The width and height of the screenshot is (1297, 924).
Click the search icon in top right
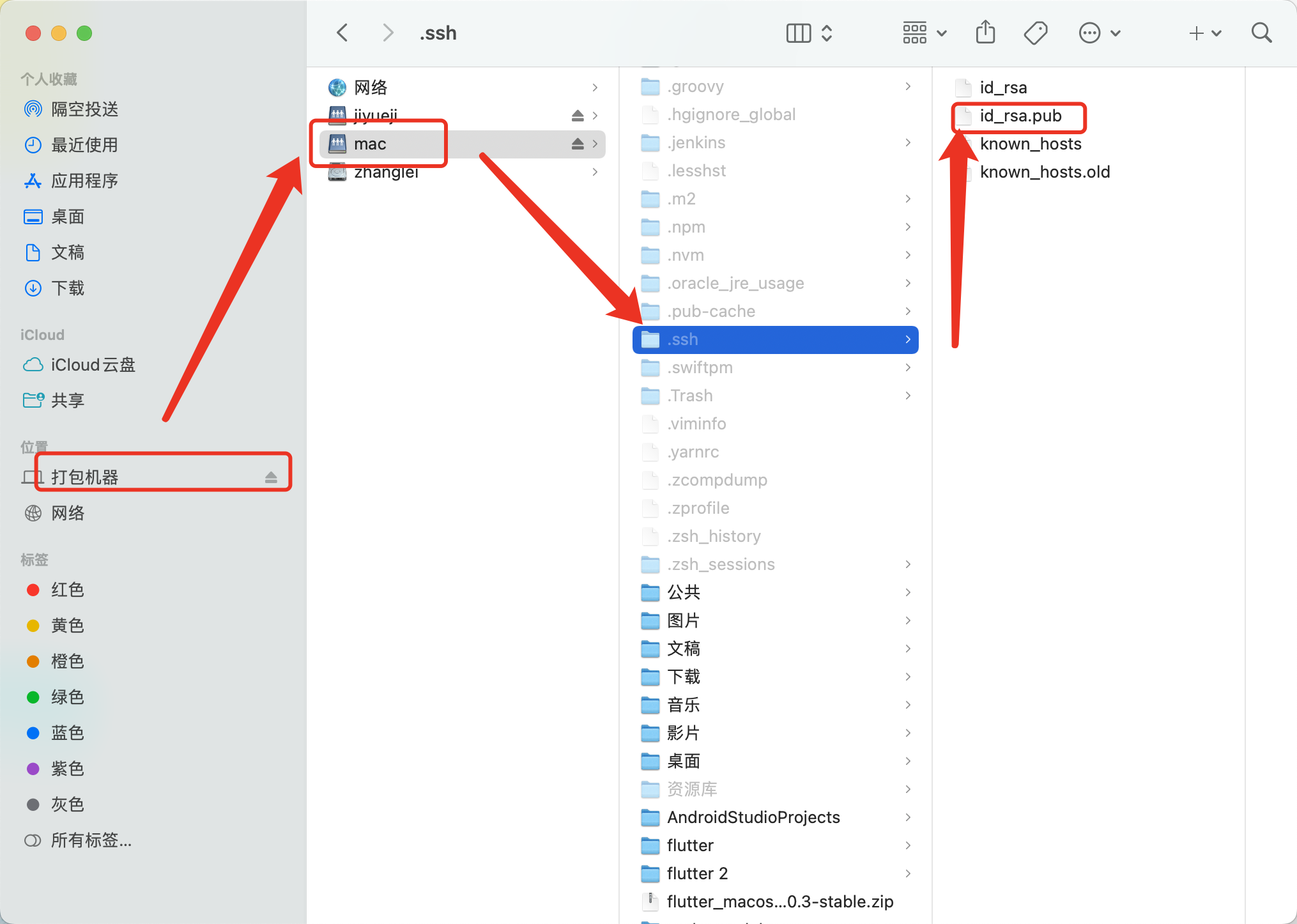point(1261,32)
